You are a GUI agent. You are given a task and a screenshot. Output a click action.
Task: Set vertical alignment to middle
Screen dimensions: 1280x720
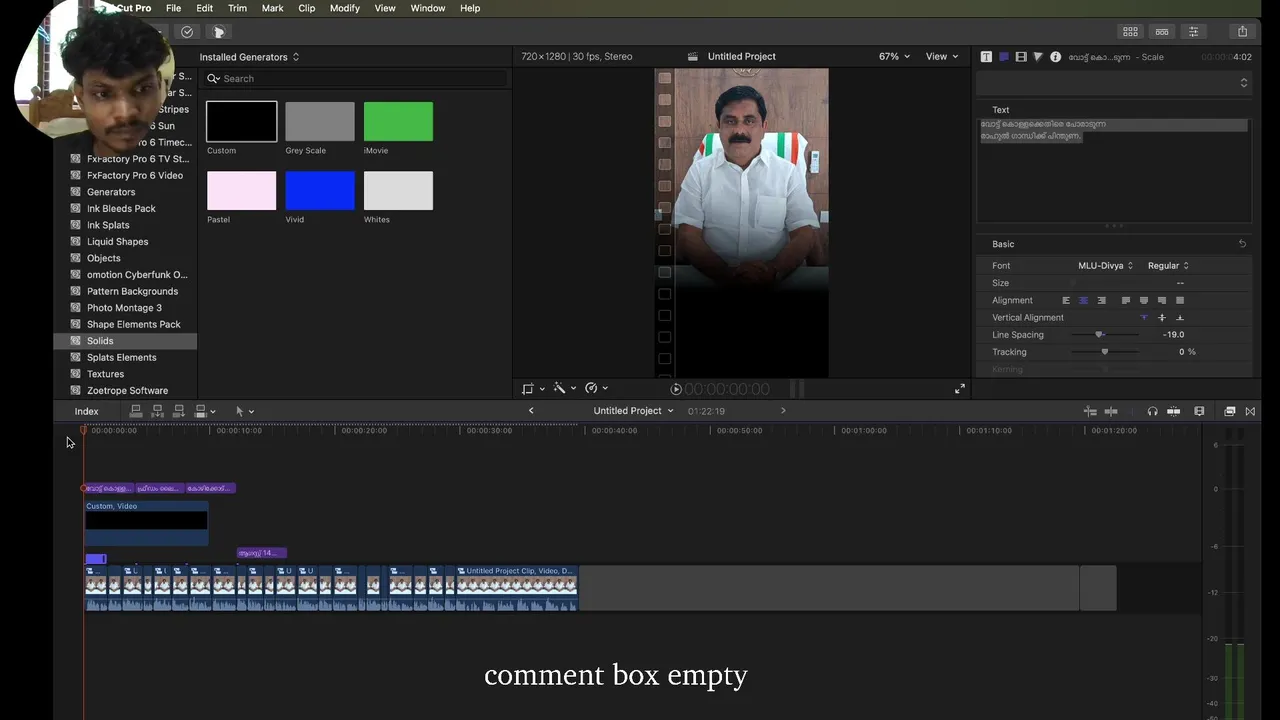click(1162, 318)
